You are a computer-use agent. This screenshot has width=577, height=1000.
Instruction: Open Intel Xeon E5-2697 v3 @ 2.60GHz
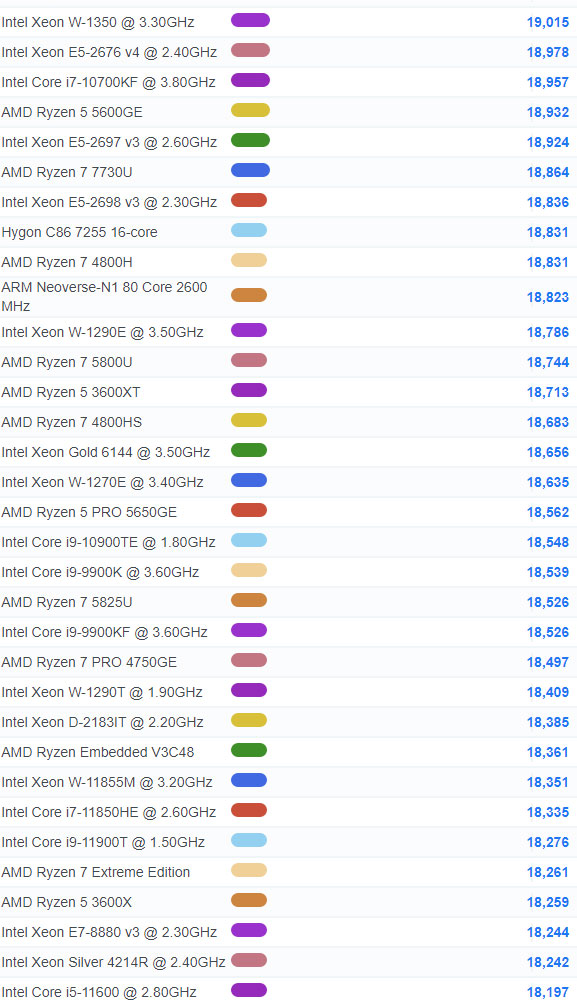coord(109,142)
